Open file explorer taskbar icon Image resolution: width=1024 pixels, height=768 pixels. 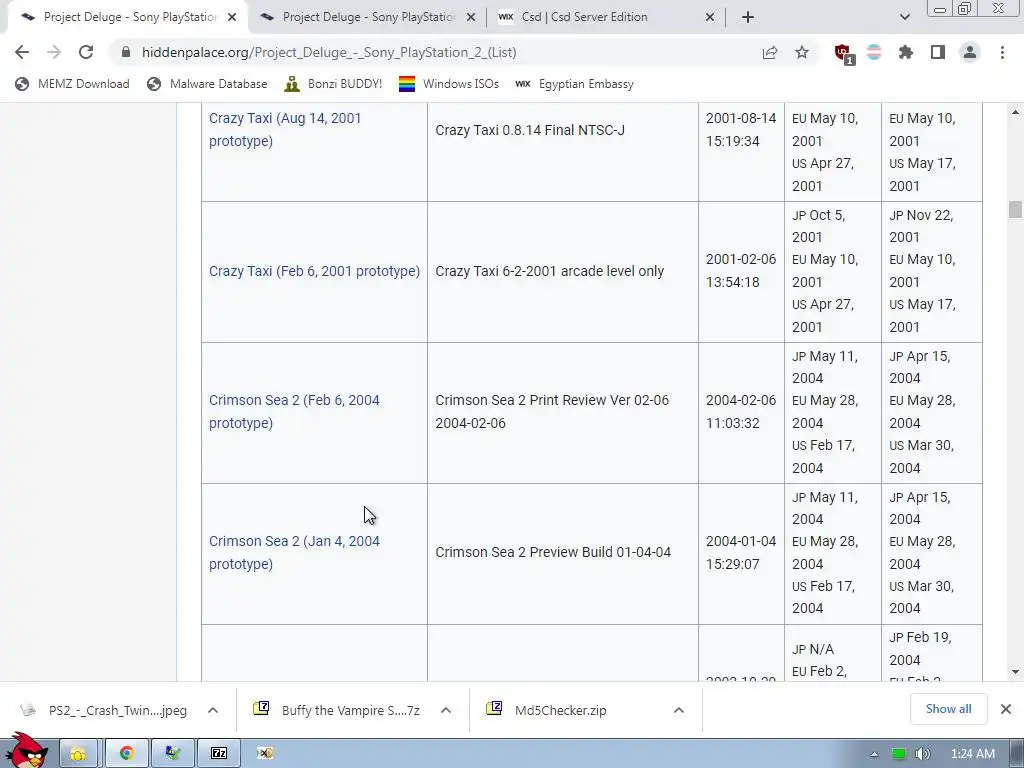[x=78, y=754]
